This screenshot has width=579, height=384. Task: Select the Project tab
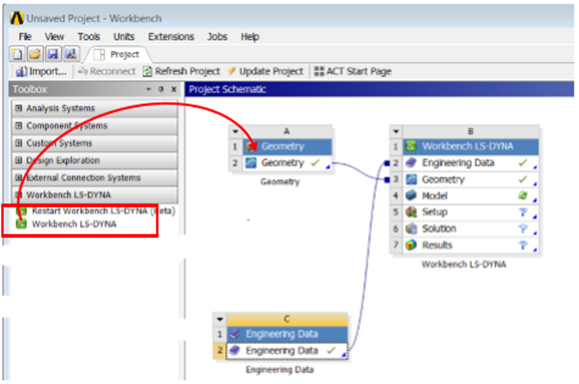pos(117,55)
